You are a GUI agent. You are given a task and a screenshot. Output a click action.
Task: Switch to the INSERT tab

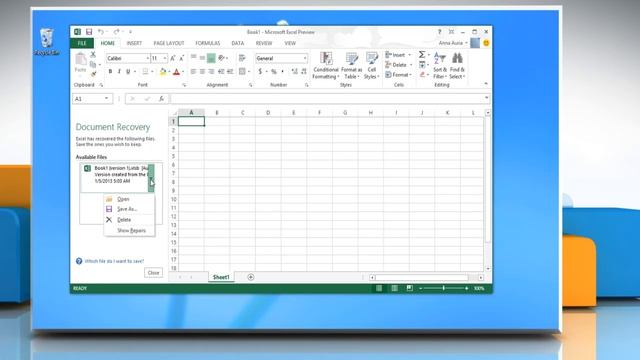pyautogui.click(x=134, y=43)
